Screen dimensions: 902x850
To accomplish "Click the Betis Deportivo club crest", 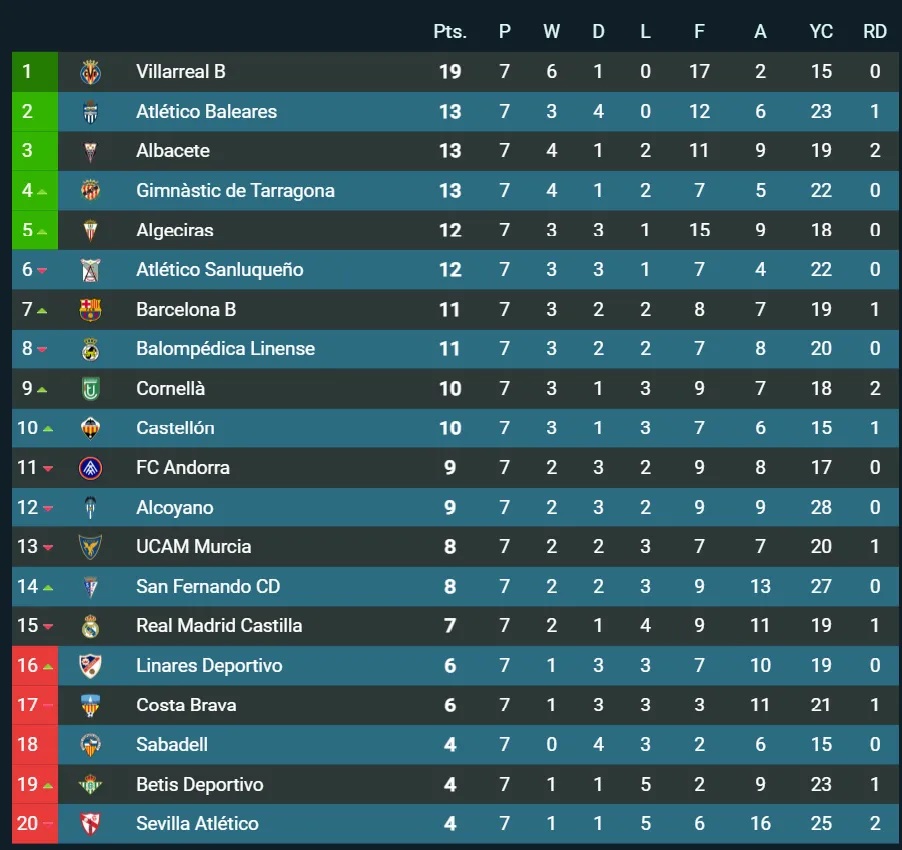I will 91,784.
